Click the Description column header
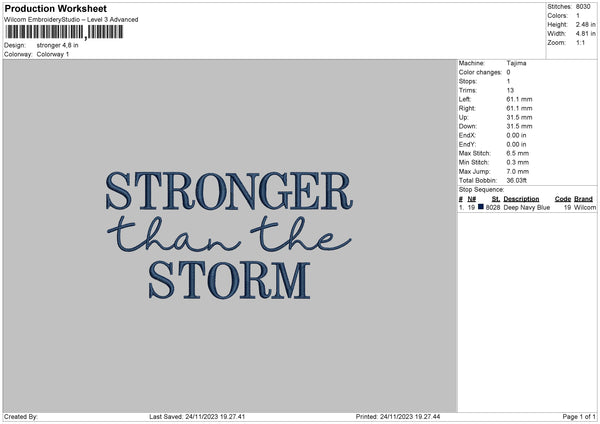Viewport: 600px width, 424px height. [x=521, y=199]
